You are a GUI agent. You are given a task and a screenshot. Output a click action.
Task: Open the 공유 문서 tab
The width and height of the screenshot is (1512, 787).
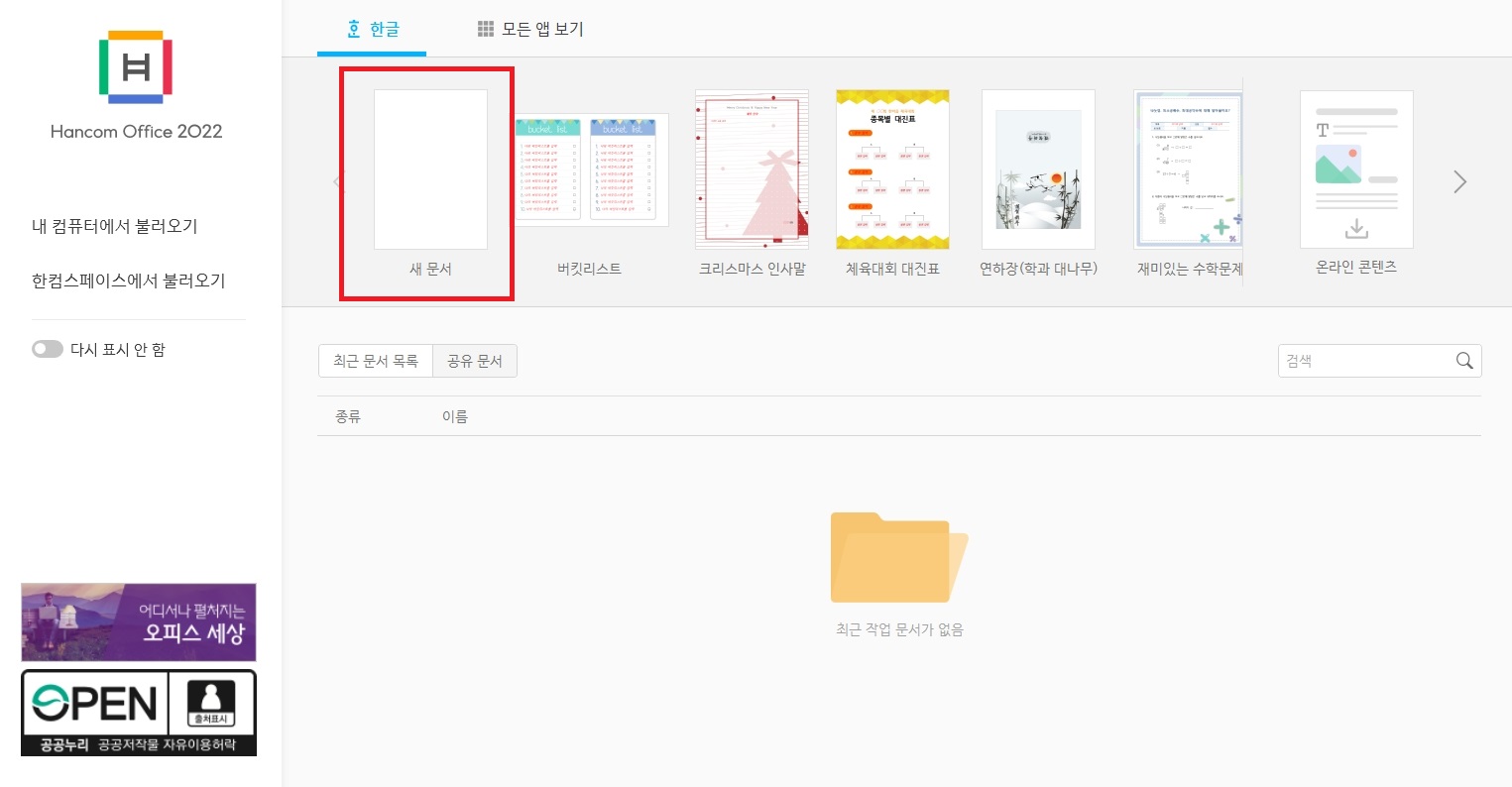pos(475,361)
